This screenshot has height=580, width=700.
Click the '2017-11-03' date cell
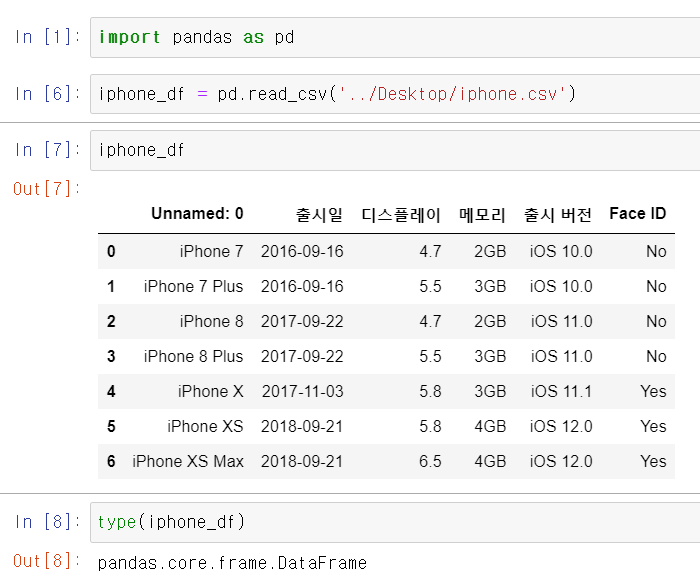pos(303,392)
